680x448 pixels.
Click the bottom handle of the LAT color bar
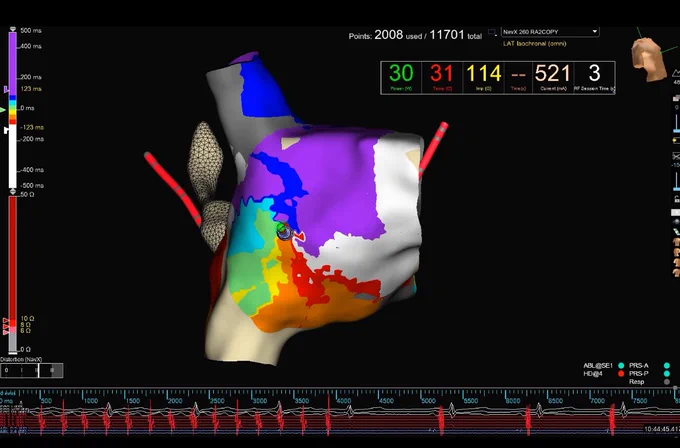pos(13,191)
